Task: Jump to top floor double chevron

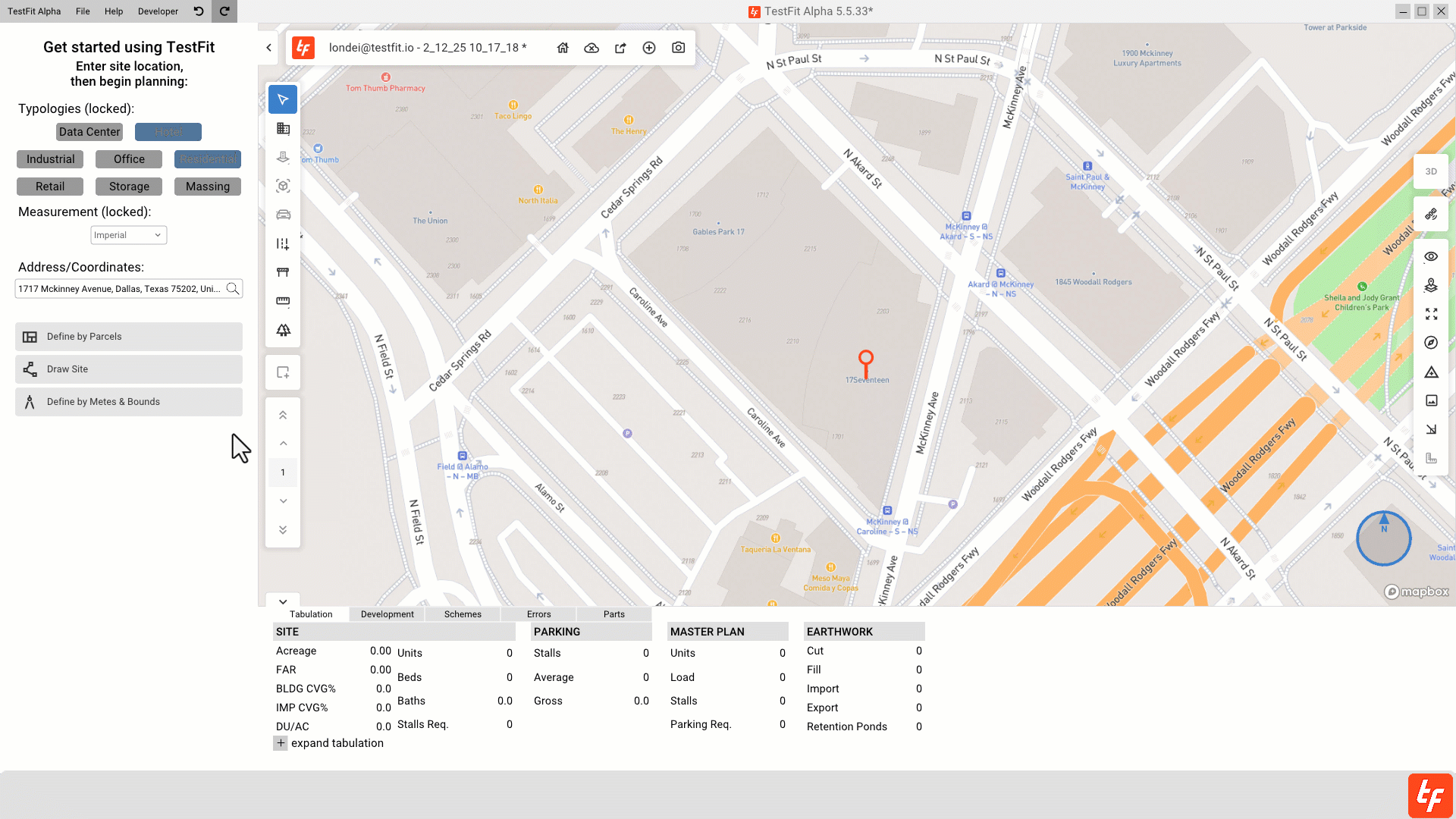Action: click(x=283, y=415)
